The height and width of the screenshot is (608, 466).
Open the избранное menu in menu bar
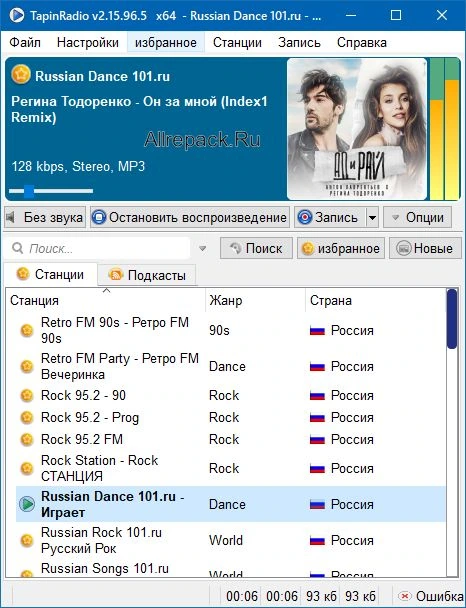166,42
